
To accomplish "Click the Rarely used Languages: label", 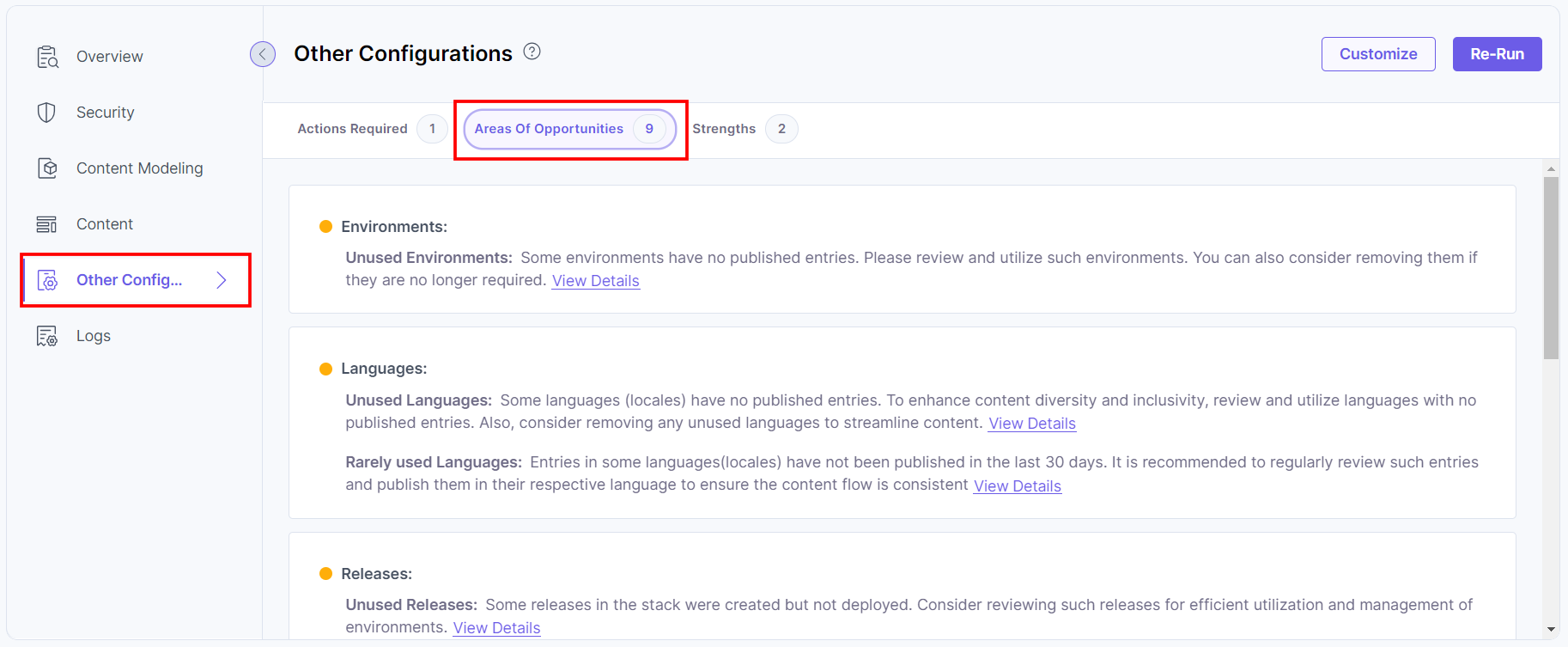I will pyautogui.click(x=434, y=462).
